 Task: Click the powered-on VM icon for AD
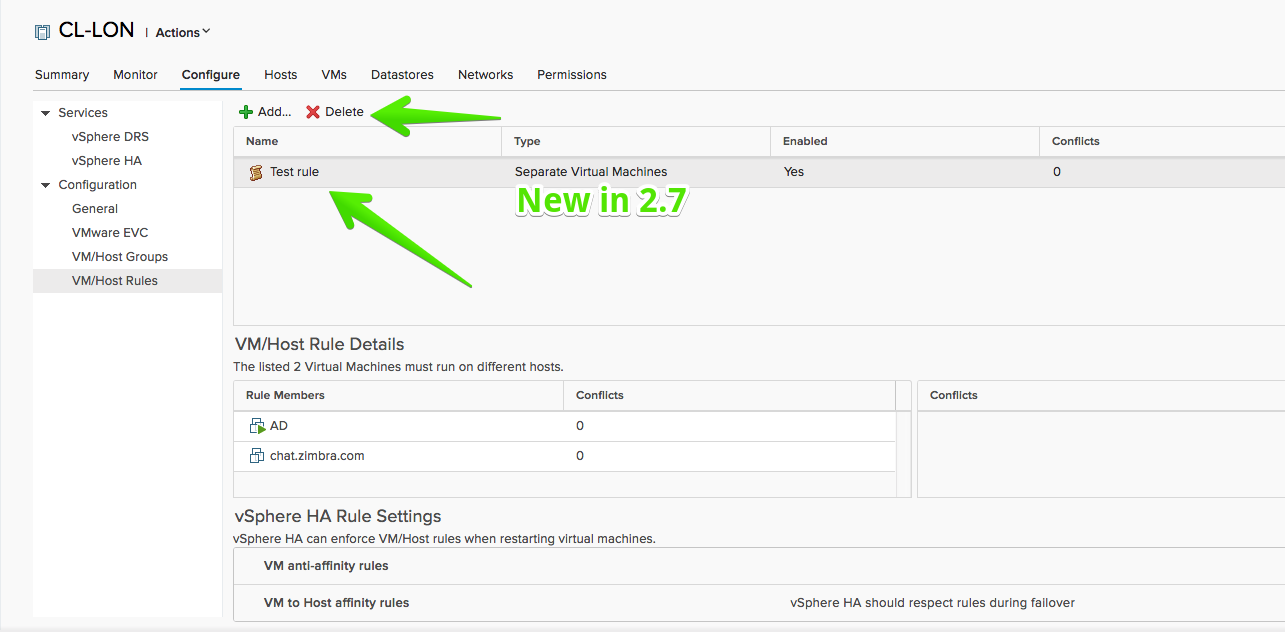[x=257, y=426]
